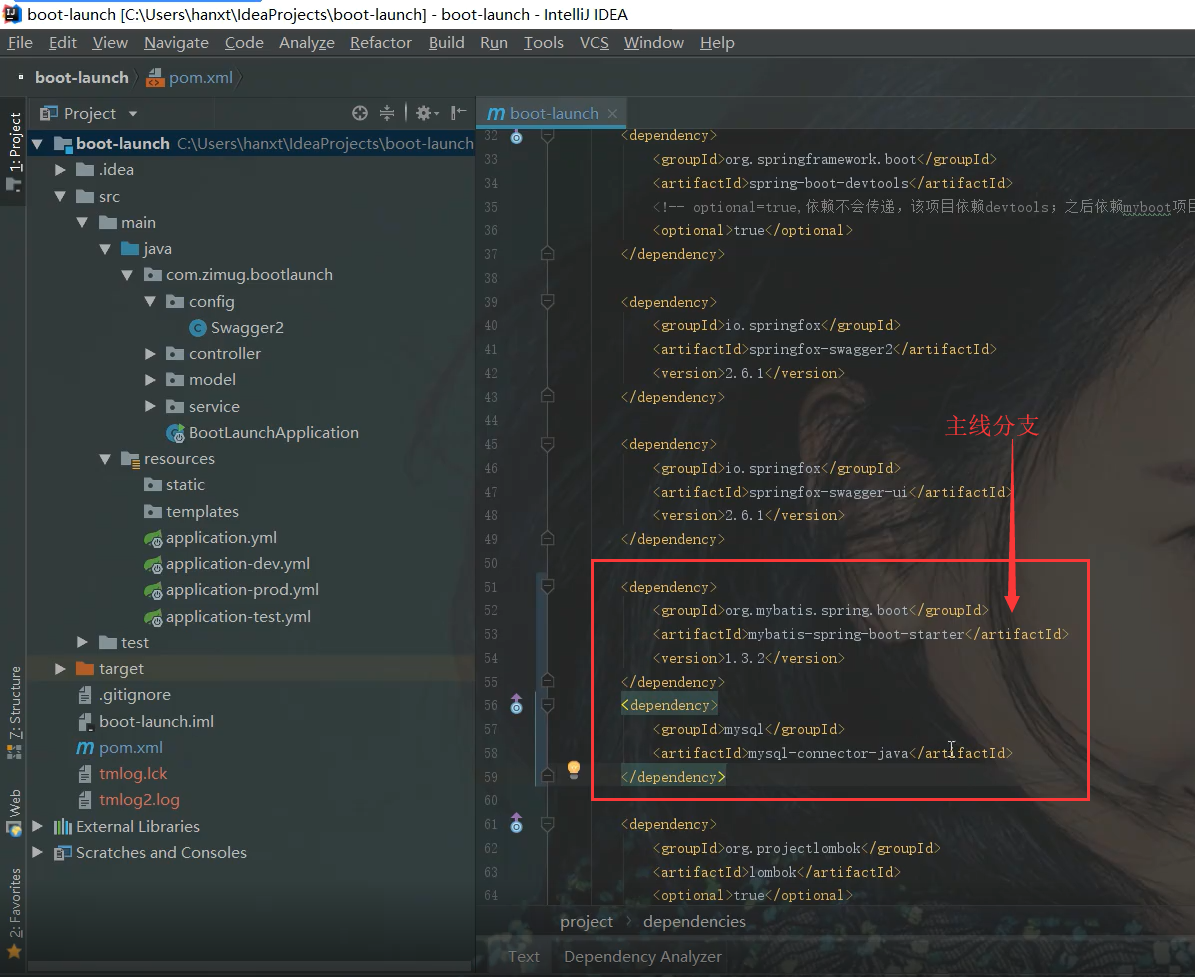Collapse the src folder
Screen dimensions: 1195x977
(60, 197)
